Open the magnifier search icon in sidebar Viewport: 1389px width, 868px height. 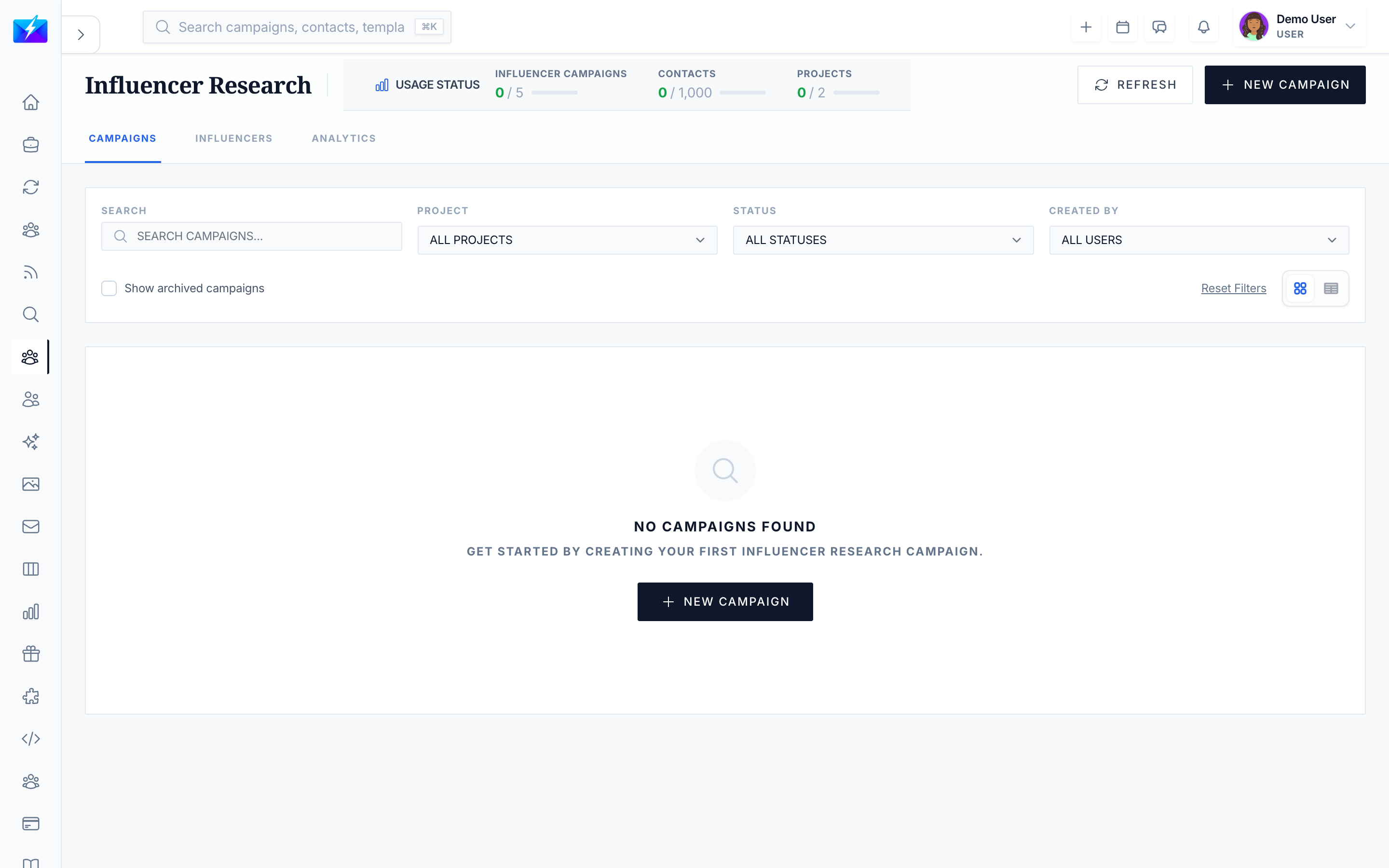point(30,314)
